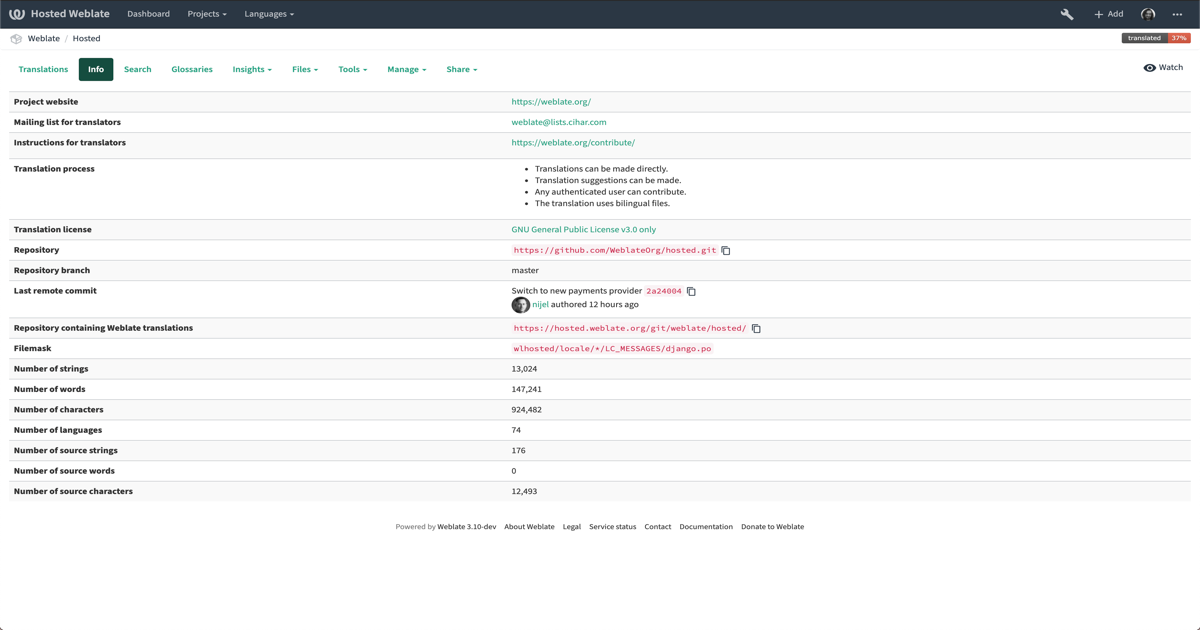Copy the github hosted.git repository URL
This screenshot has width=1200, height=630.
726,251
